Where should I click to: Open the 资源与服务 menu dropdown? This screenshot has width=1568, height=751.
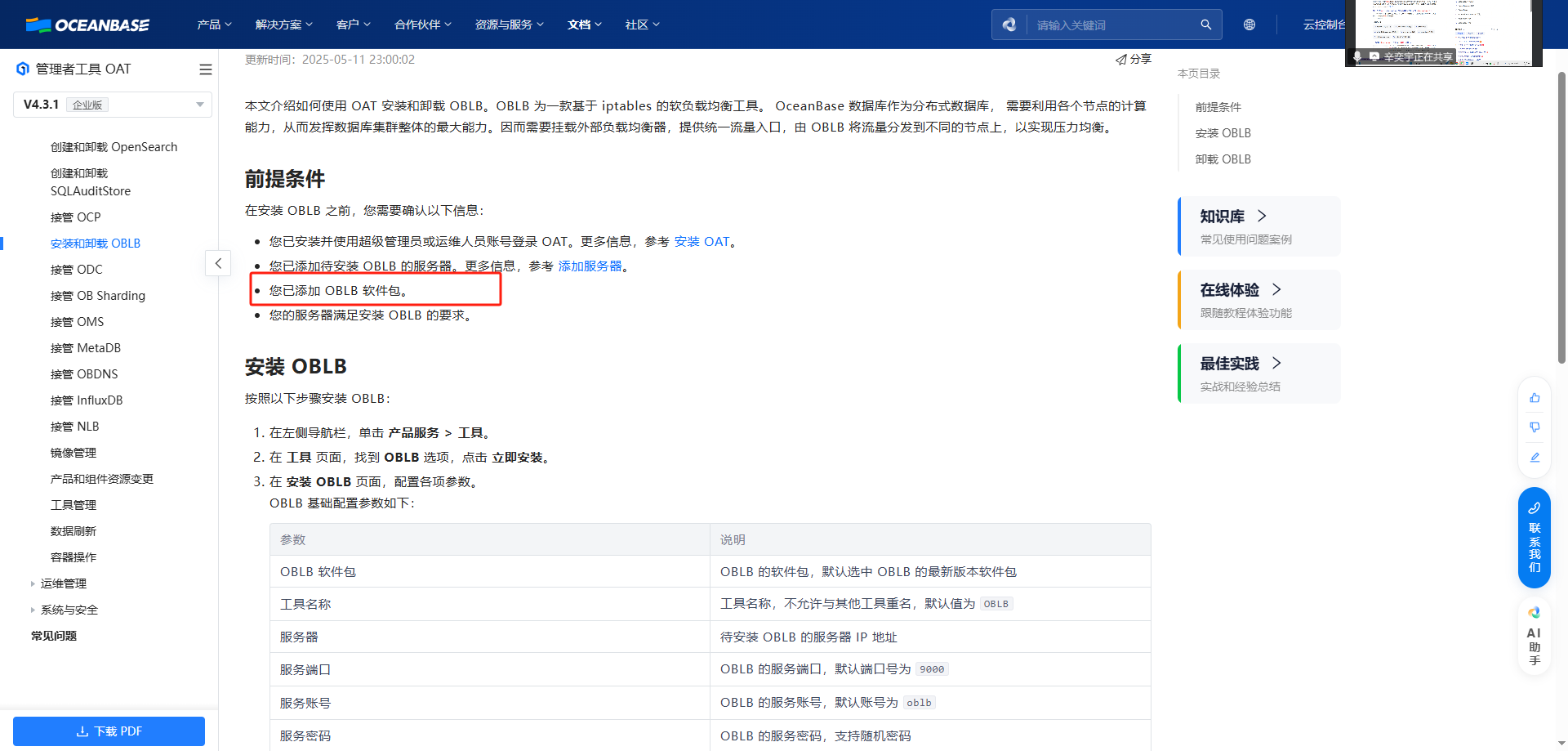coord(510,25)
